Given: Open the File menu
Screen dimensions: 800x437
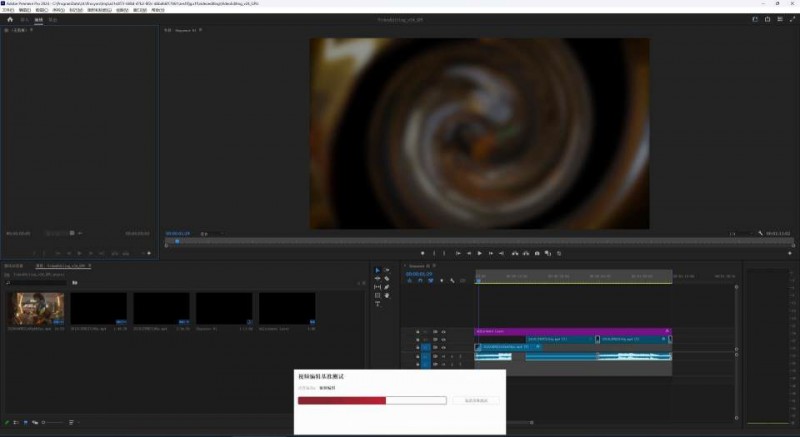Looking at the screenshot, I should (8, 10).
